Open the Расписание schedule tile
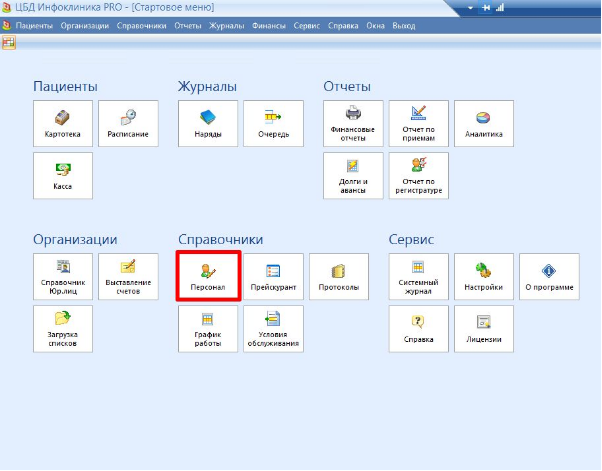This screenshot has width=602, height=471. (128, 124)
